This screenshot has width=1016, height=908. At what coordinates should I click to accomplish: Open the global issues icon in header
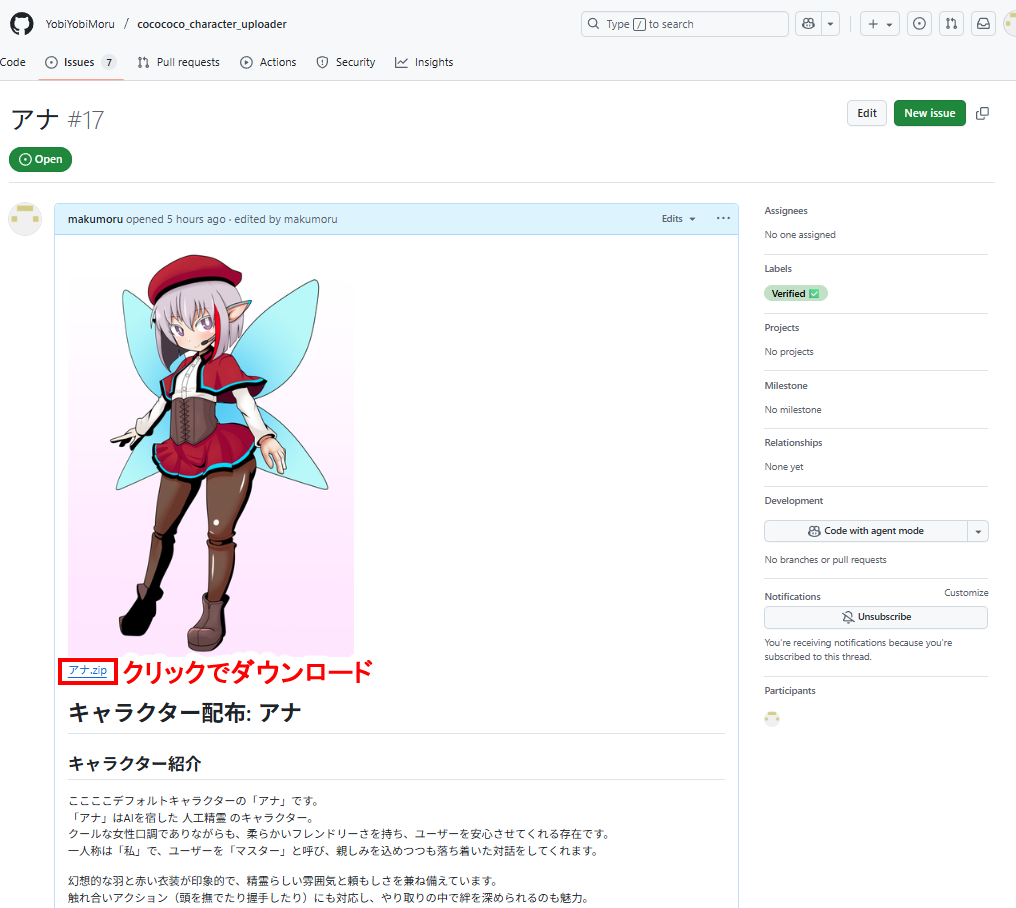(x=919, y=24)
